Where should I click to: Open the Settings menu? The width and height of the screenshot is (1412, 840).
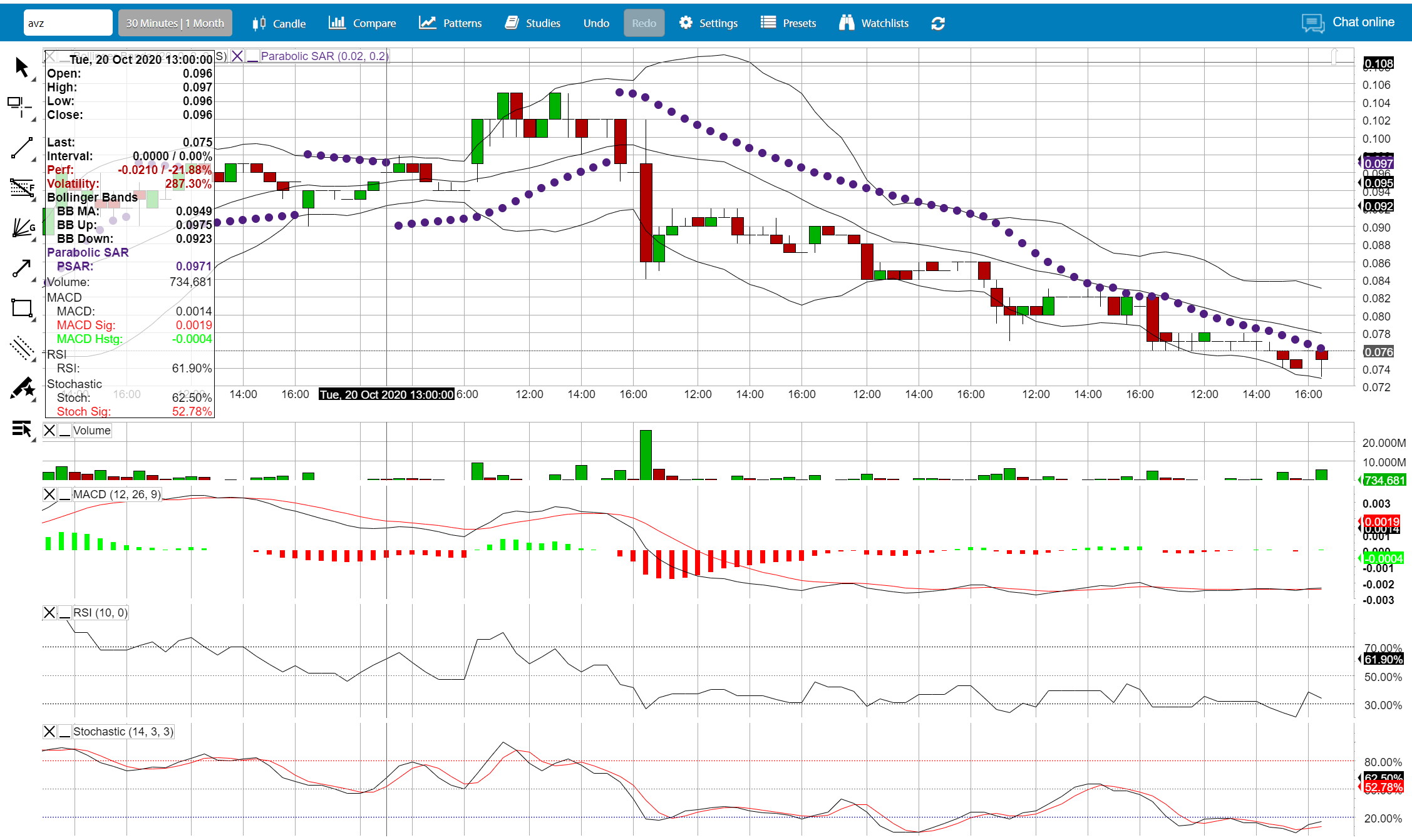(x=708, y=23)
